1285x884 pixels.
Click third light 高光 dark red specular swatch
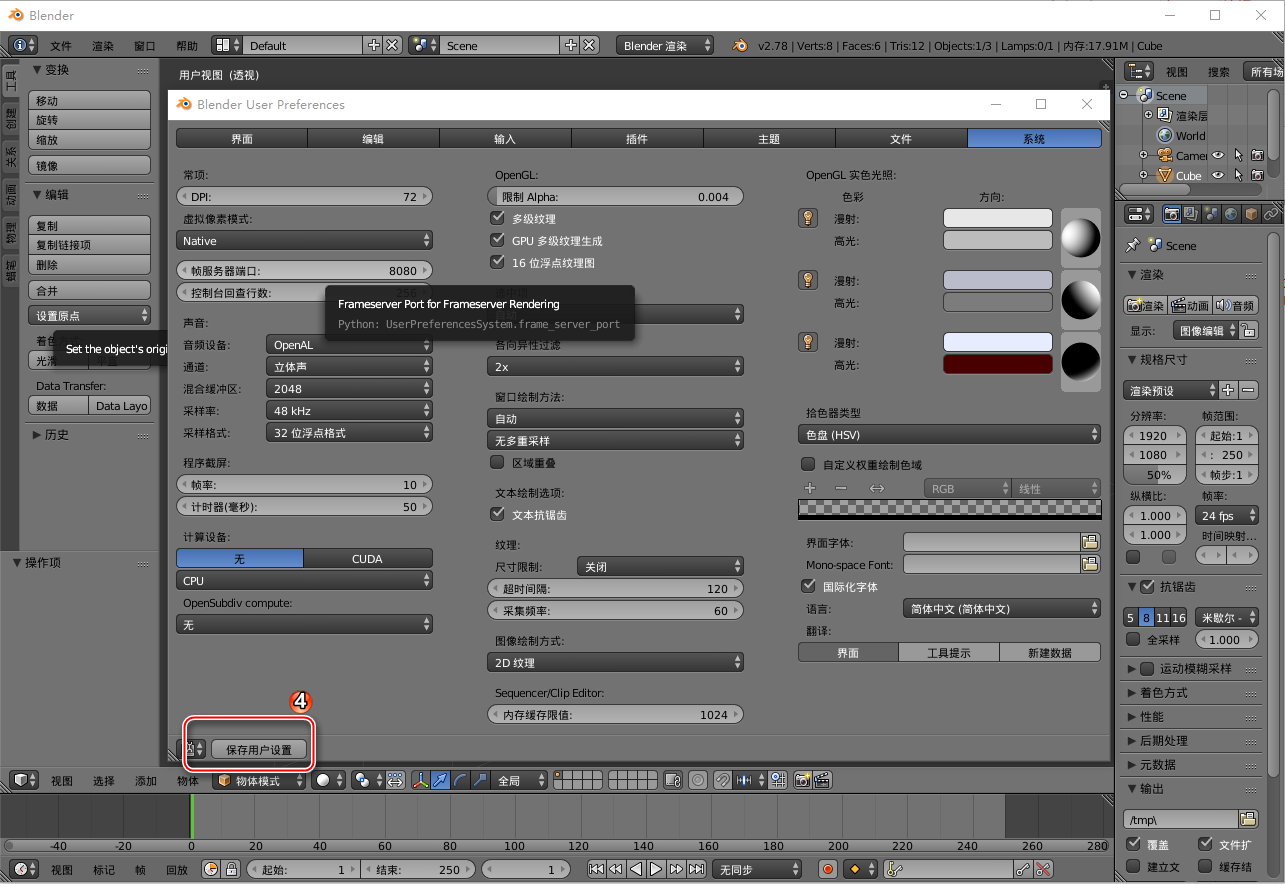(998, 364)
